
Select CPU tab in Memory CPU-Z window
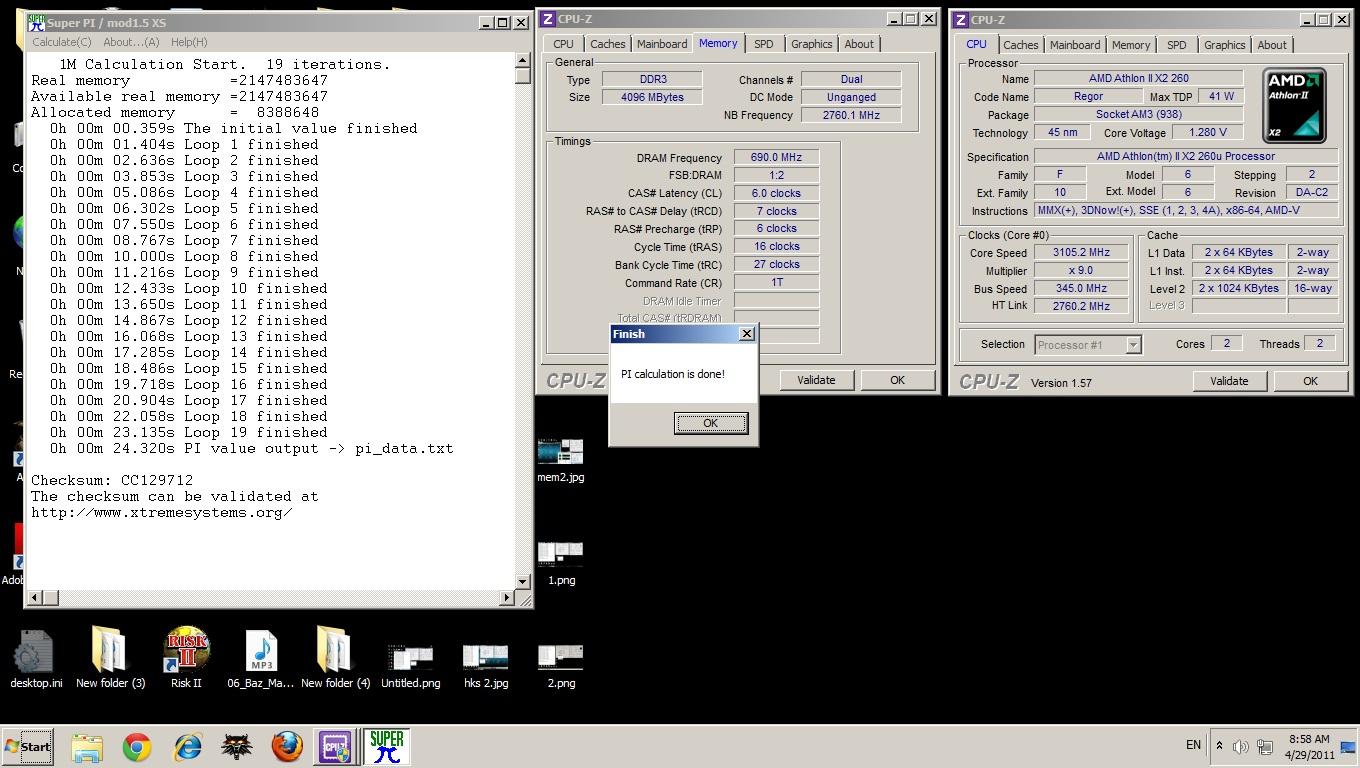[x=564, y=44]
